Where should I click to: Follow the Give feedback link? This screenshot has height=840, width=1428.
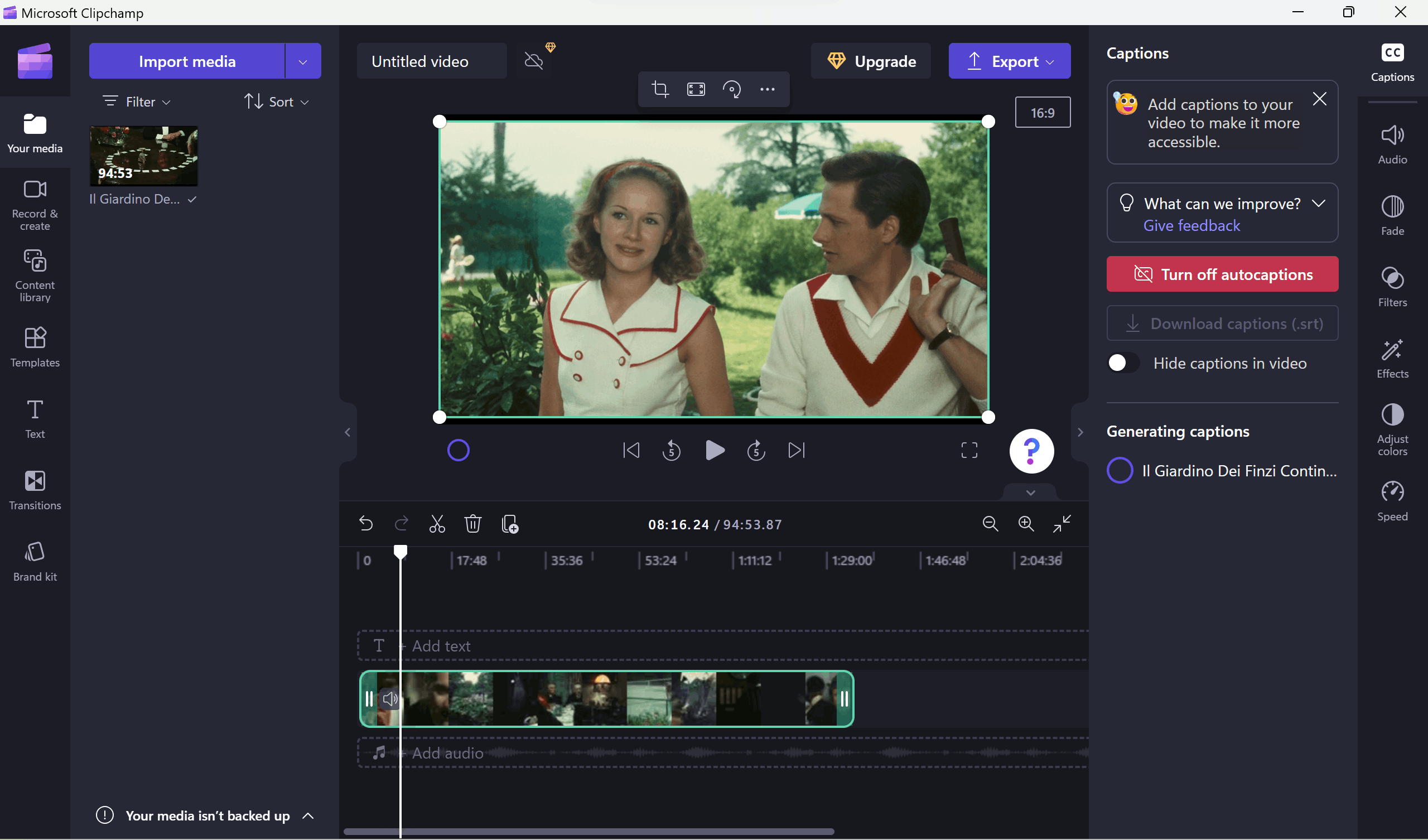coord(1191,225)
